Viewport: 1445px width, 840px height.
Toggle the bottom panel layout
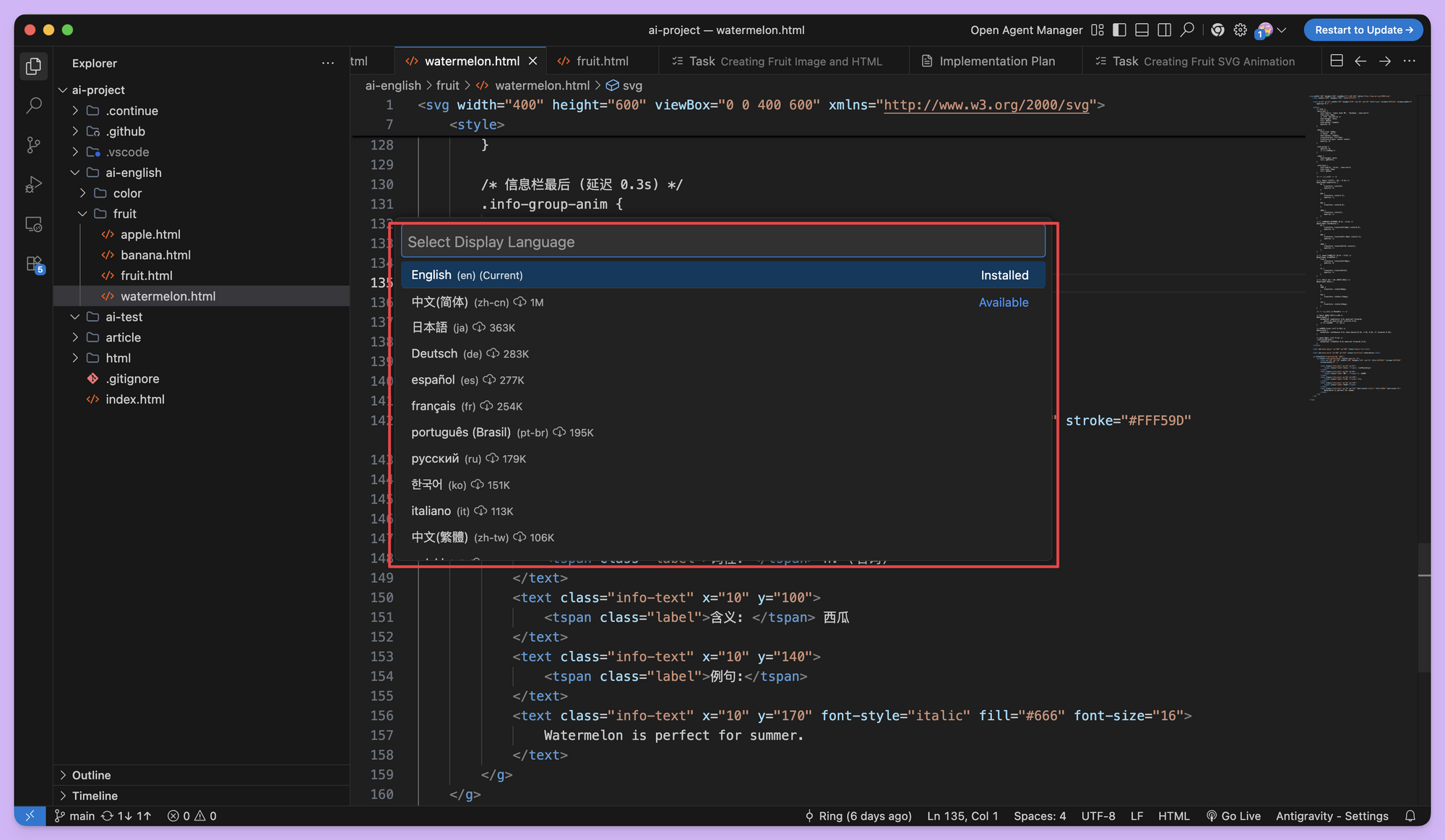(x=1142, y=30)
